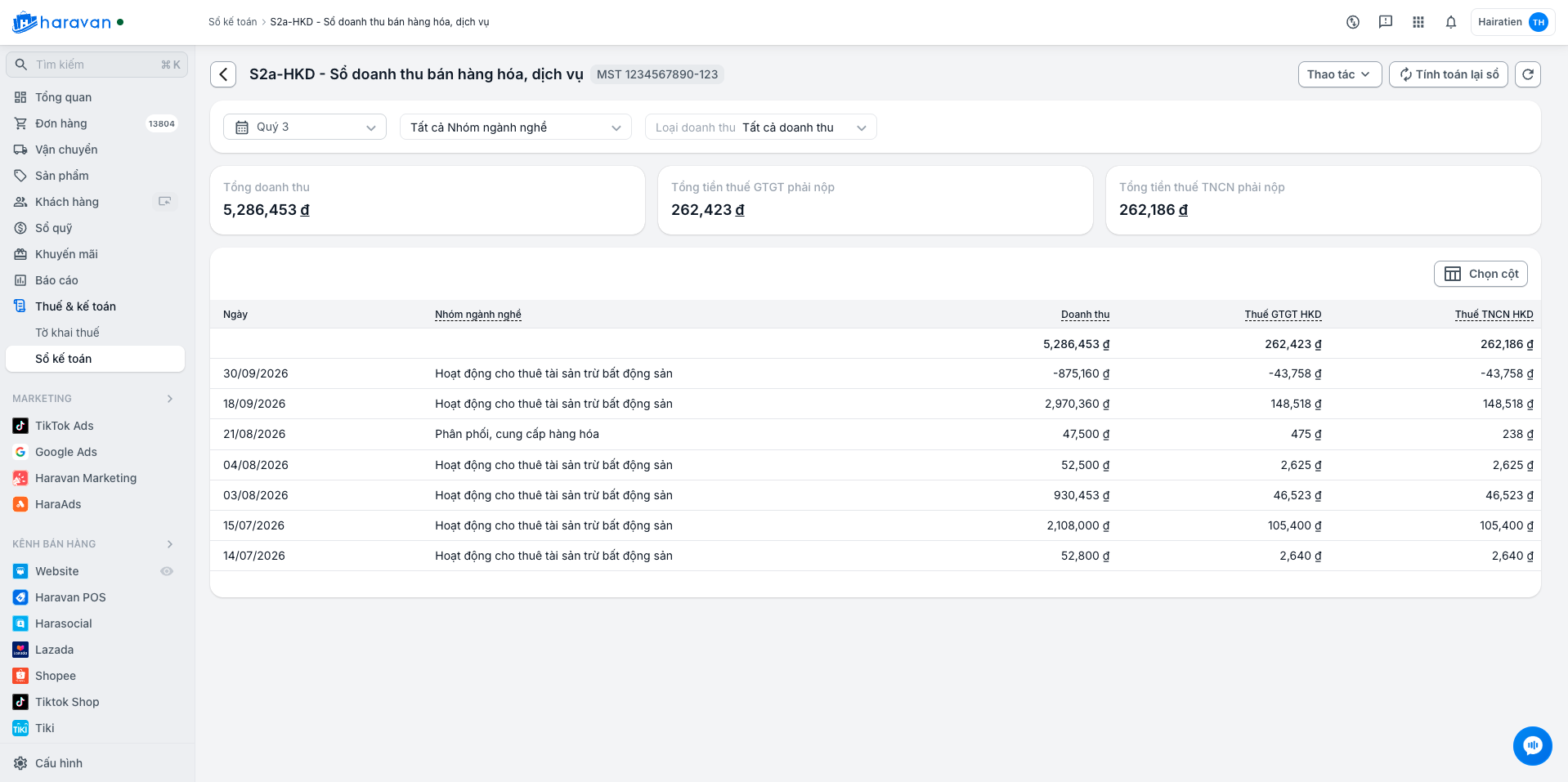
Task: Open Tổng quan in the sidebar
Action: point(63,97)
